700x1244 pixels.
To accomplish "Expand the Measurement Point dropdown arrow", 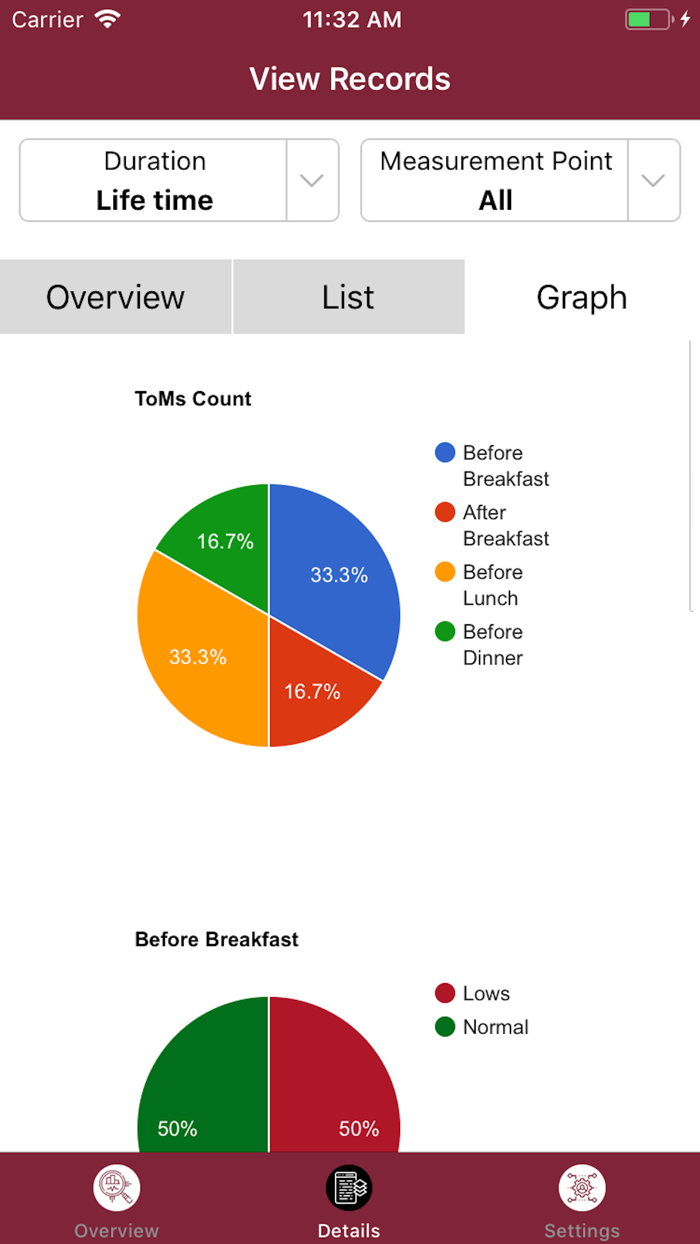I will click(x=653, y=180).
